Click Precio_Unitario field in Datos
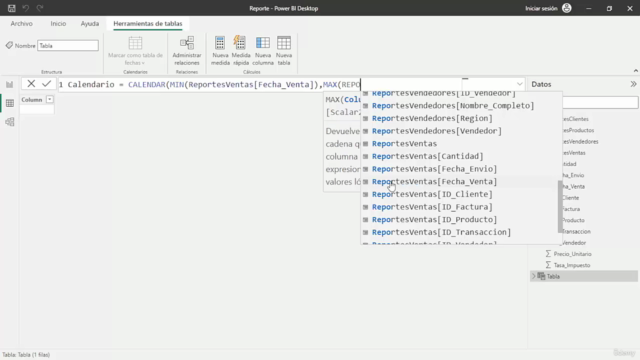The width and height of the screenshot is (640, 360). 572,254
